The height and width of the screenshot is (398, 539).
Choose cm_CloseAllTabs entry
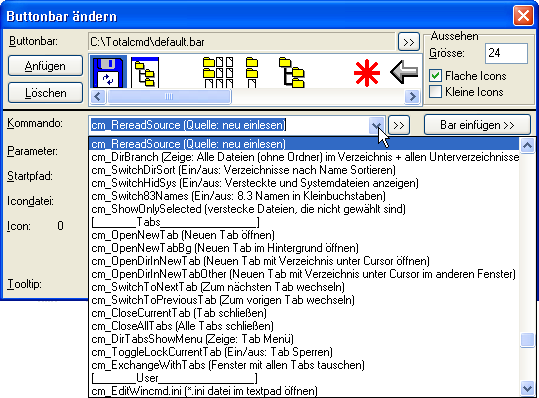(304, 326)
